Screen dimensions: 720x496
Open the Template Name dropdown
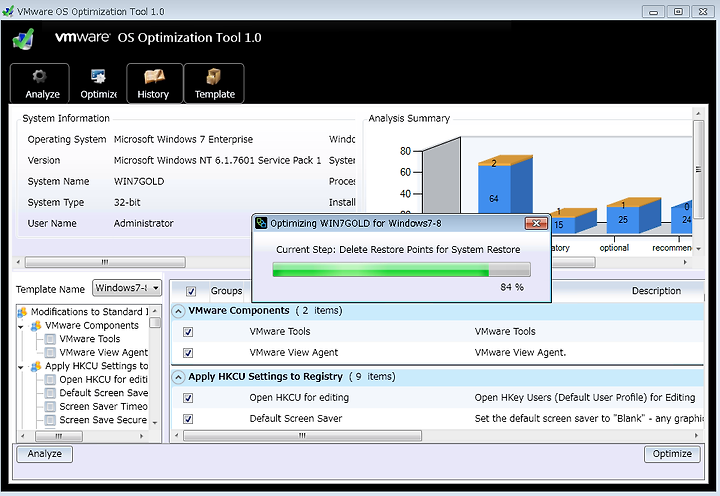[x=127, y=288]
